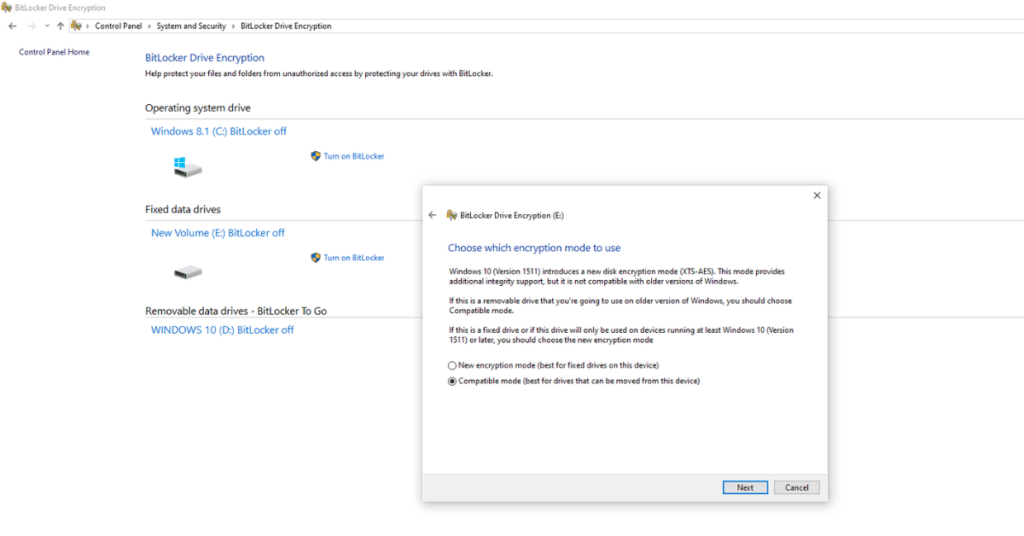Expand New Volume (E:) BitLocker off

[217, 233]
